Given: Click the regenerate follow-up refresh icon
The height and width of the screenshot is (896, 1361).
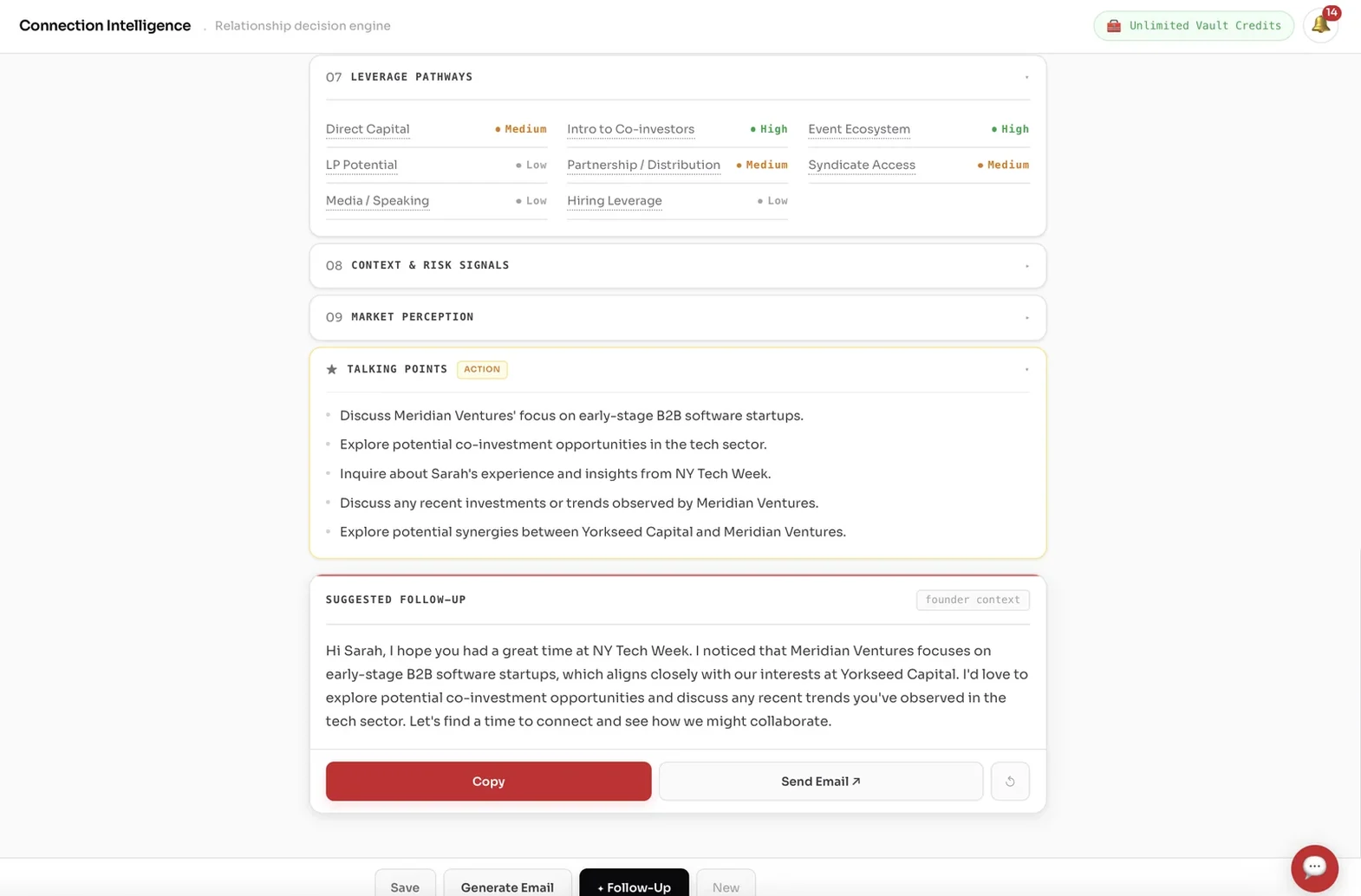Looking at the screenshot, I should click(1010, 781).
